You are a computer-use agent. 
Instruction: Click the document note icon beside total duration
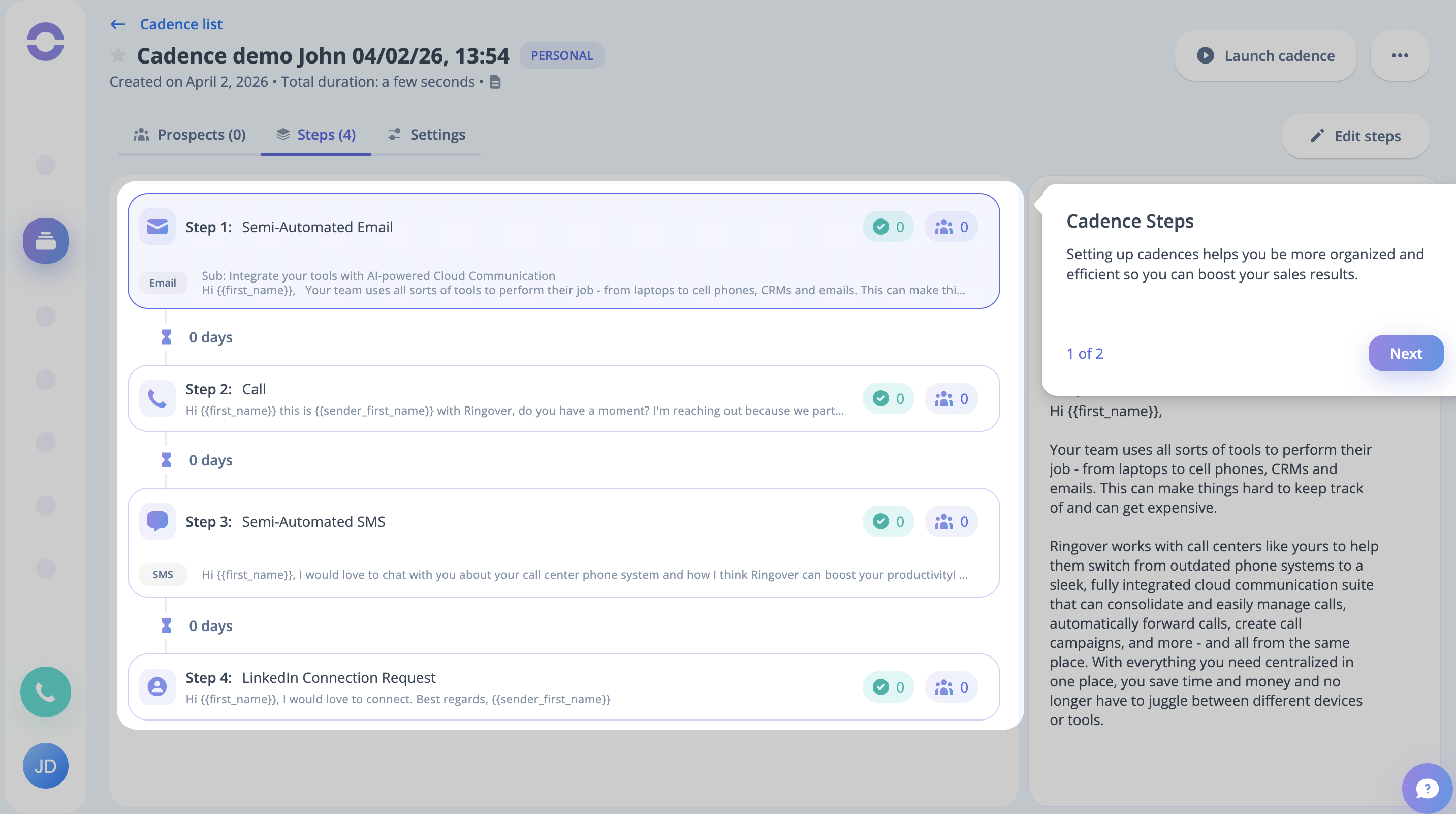pos(495,82)
